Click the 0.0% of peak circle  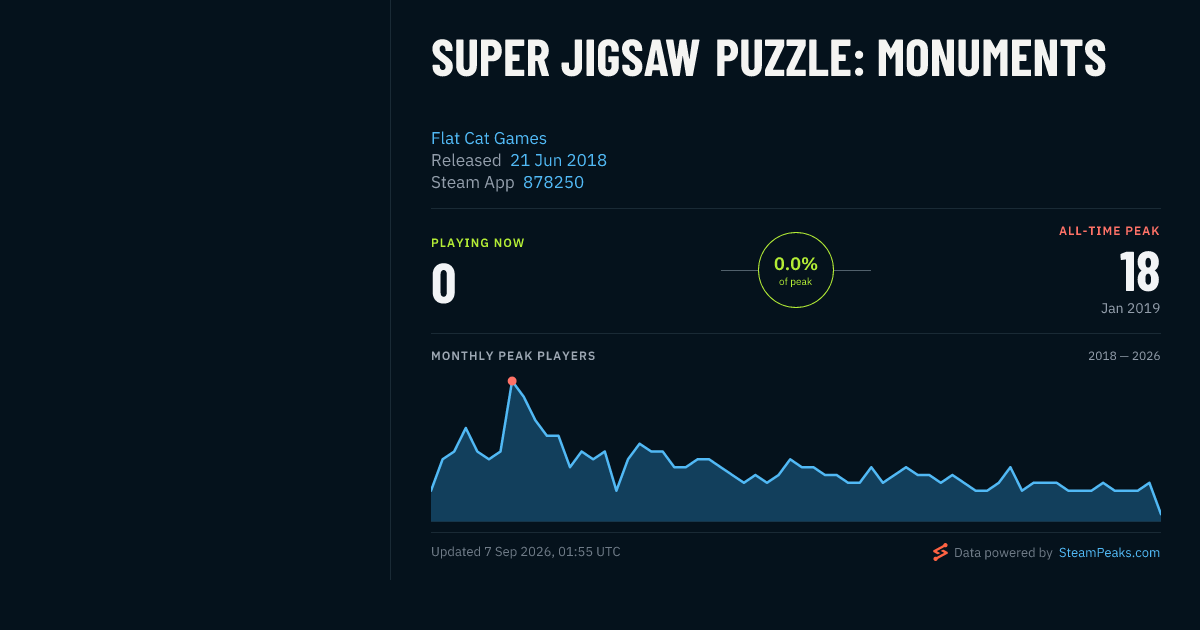click(796, 270)
